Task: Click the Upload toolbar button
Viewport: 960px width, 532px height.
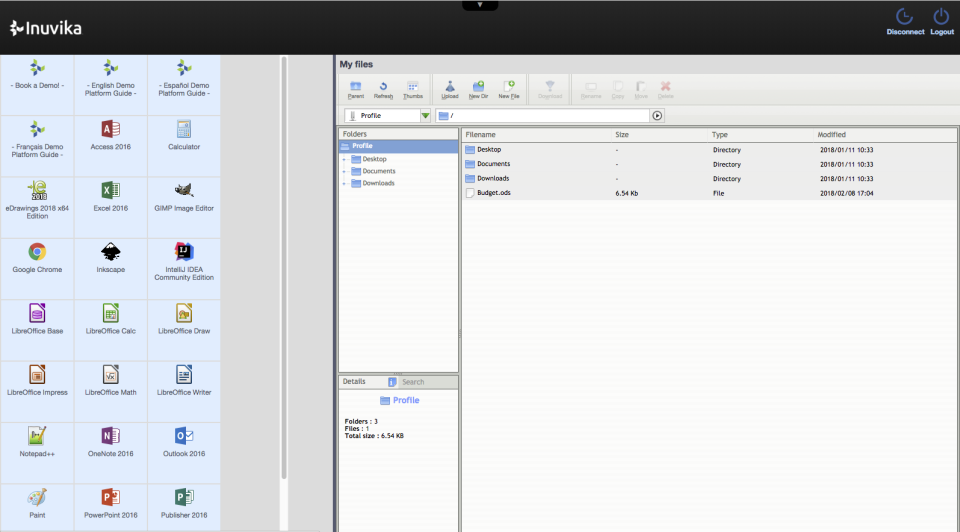Action: (x=449, y=89)
